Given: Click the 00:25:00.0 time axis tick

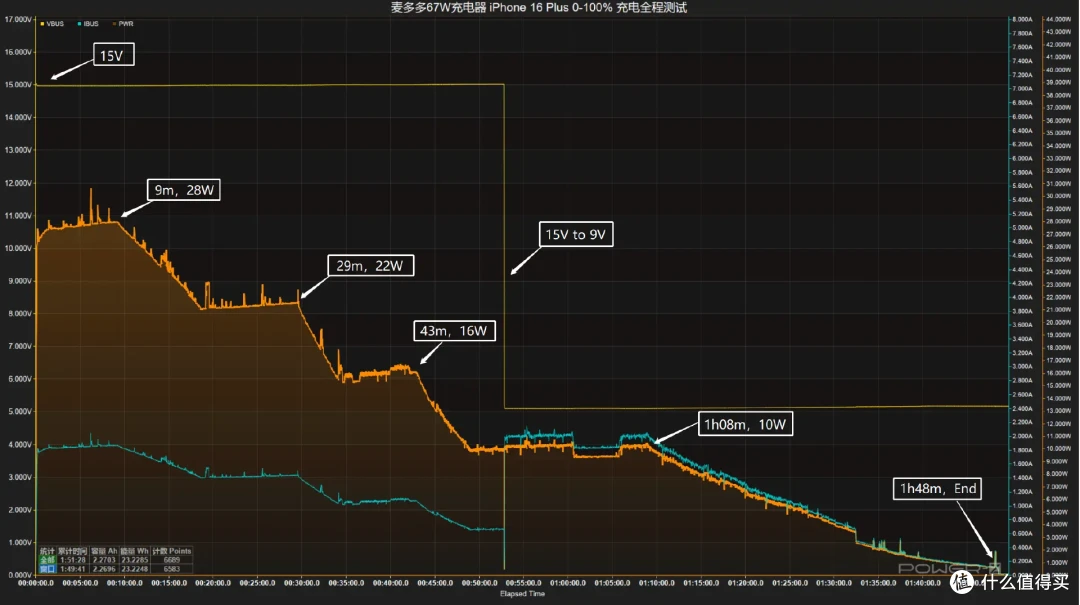Looking at the screenshot, I should coord(258,583).
